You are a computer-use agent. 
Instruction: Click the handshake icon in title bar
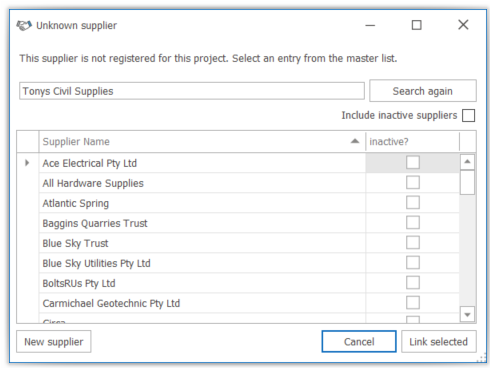pos(24,25)
